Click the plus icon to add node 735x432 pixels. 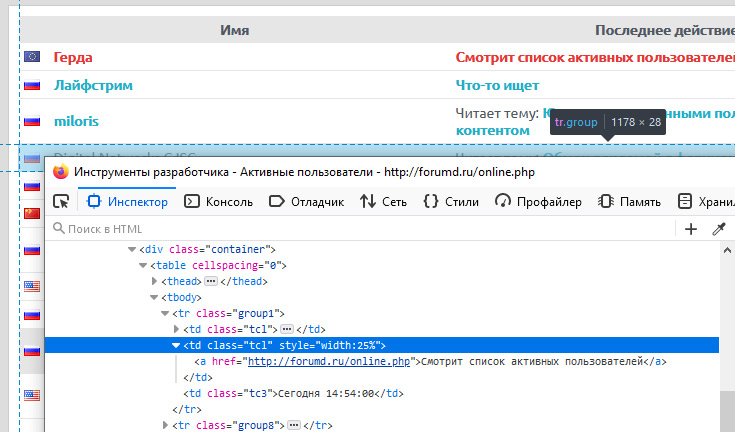coord(690,229)
